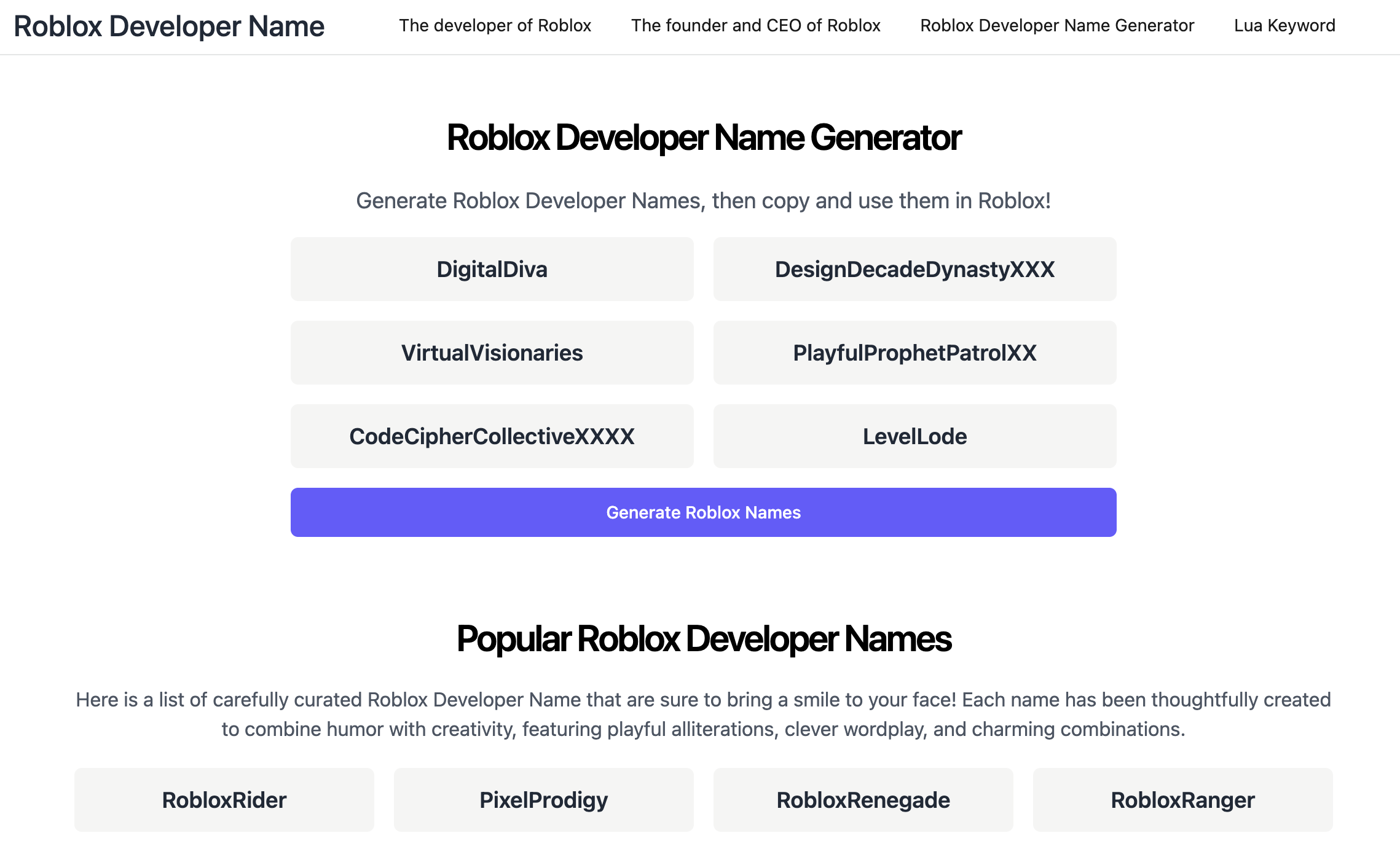Viewport: 1400px width, 849px height.
Task: Copy the RobloxRanger popular name
Action: click(x=1183, y=800)
